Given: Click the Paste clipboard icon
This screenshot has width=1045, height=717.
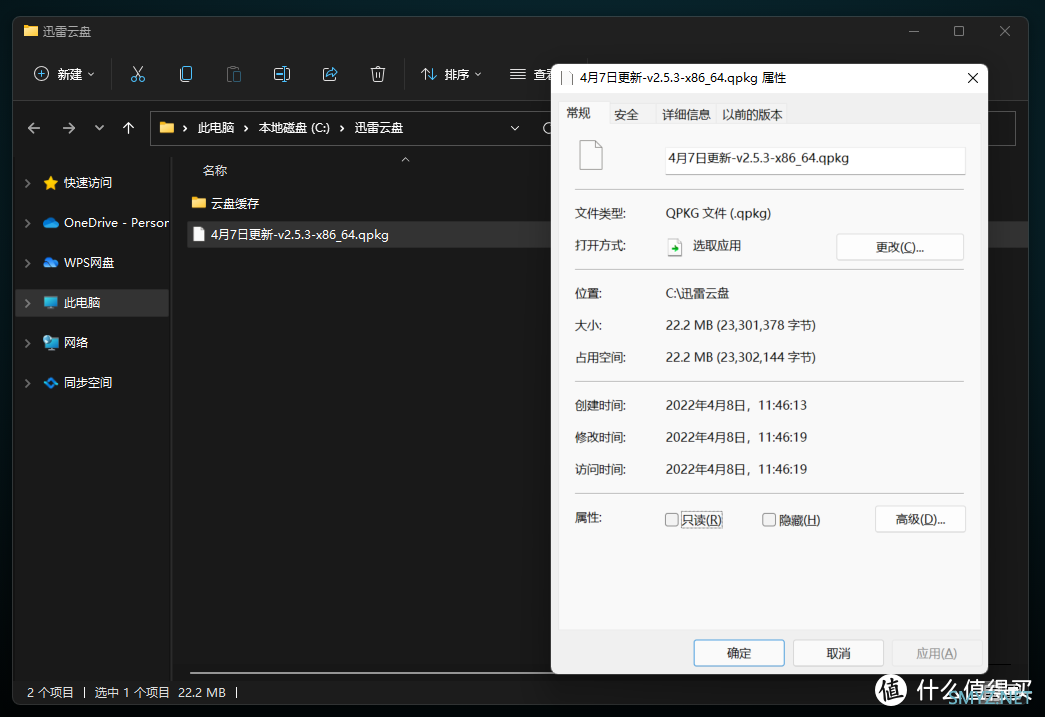Looking at the screenshot, I should point(234,74).
